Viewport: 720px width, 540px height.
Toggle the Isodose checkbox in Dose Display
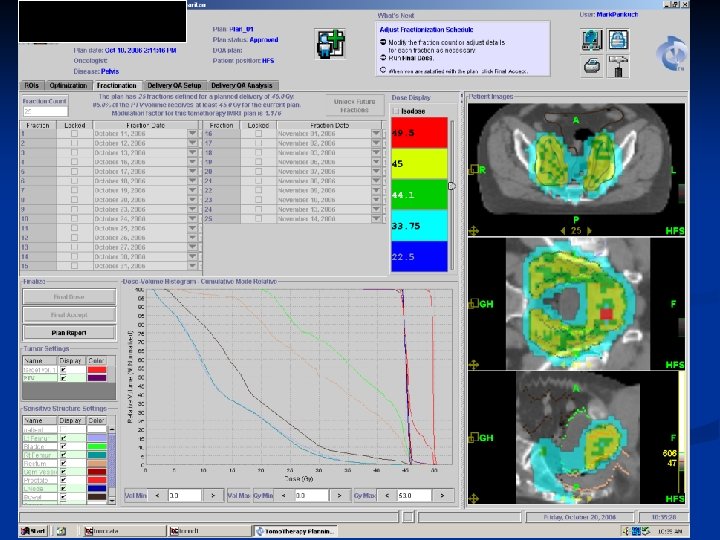pos(396,111)
